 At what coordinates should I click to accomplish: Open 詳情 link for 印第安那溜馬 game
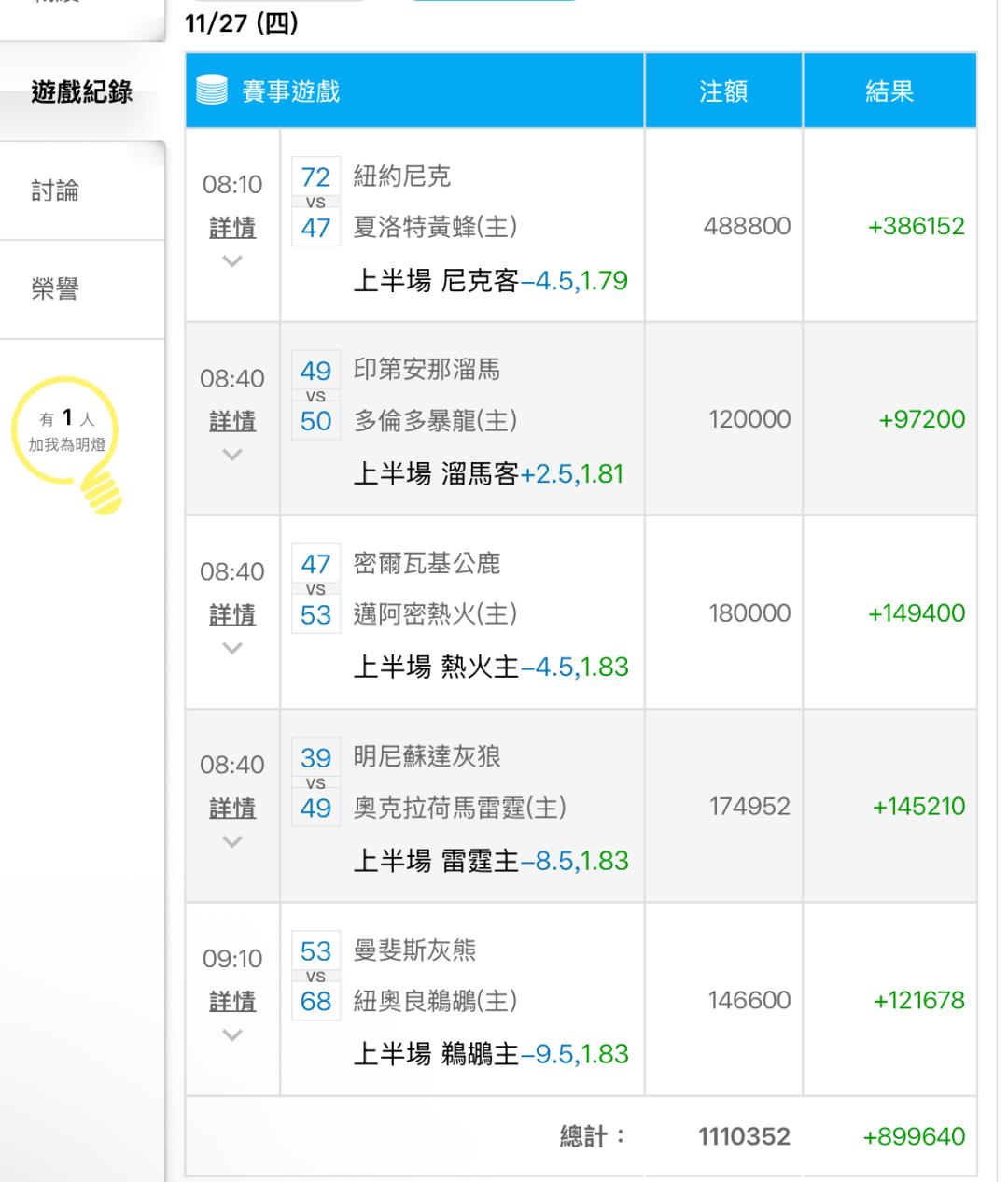[x=232, y=421]
